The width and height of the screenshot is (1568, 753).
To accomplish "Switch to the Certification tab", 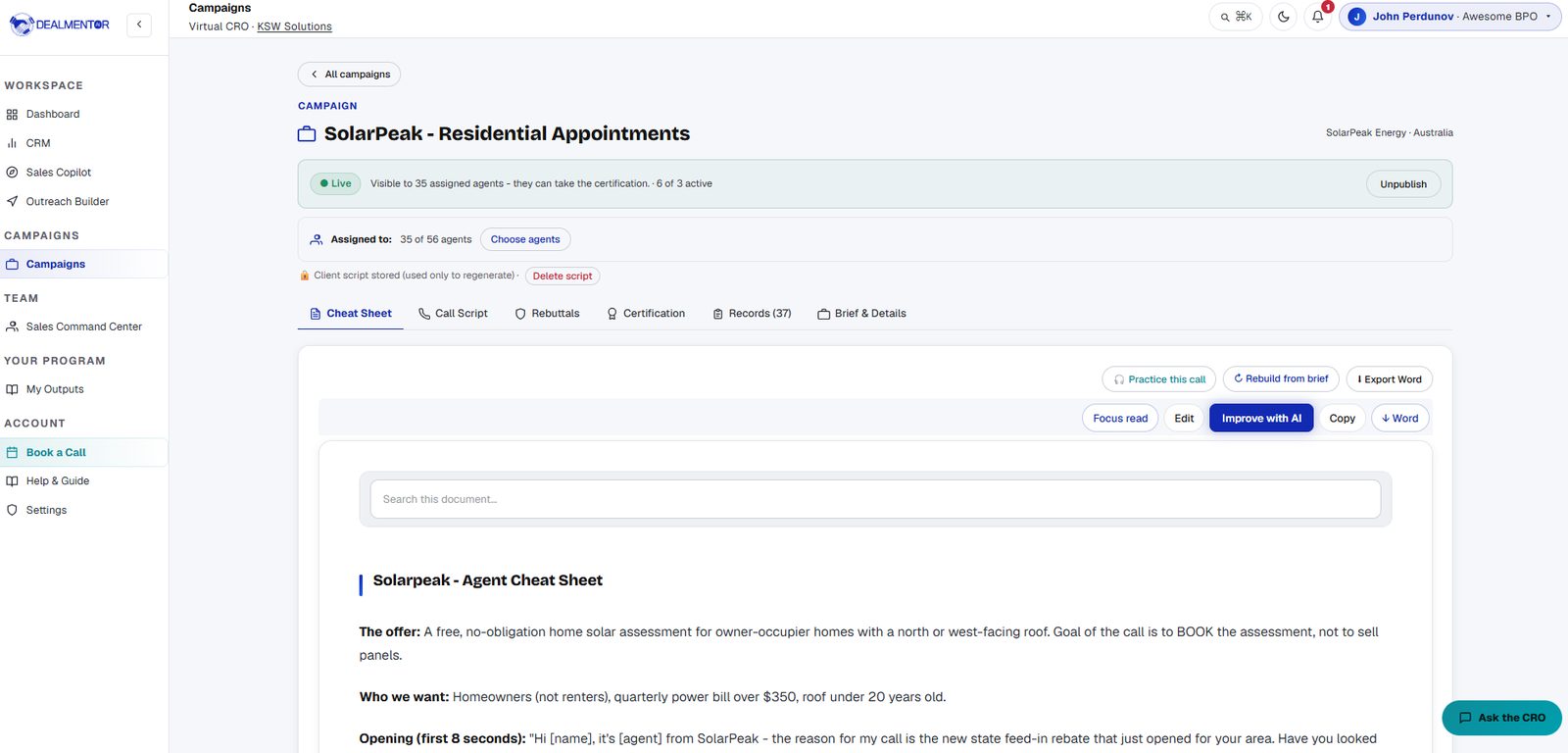I will pyautogui.click(x=646, y=314).
